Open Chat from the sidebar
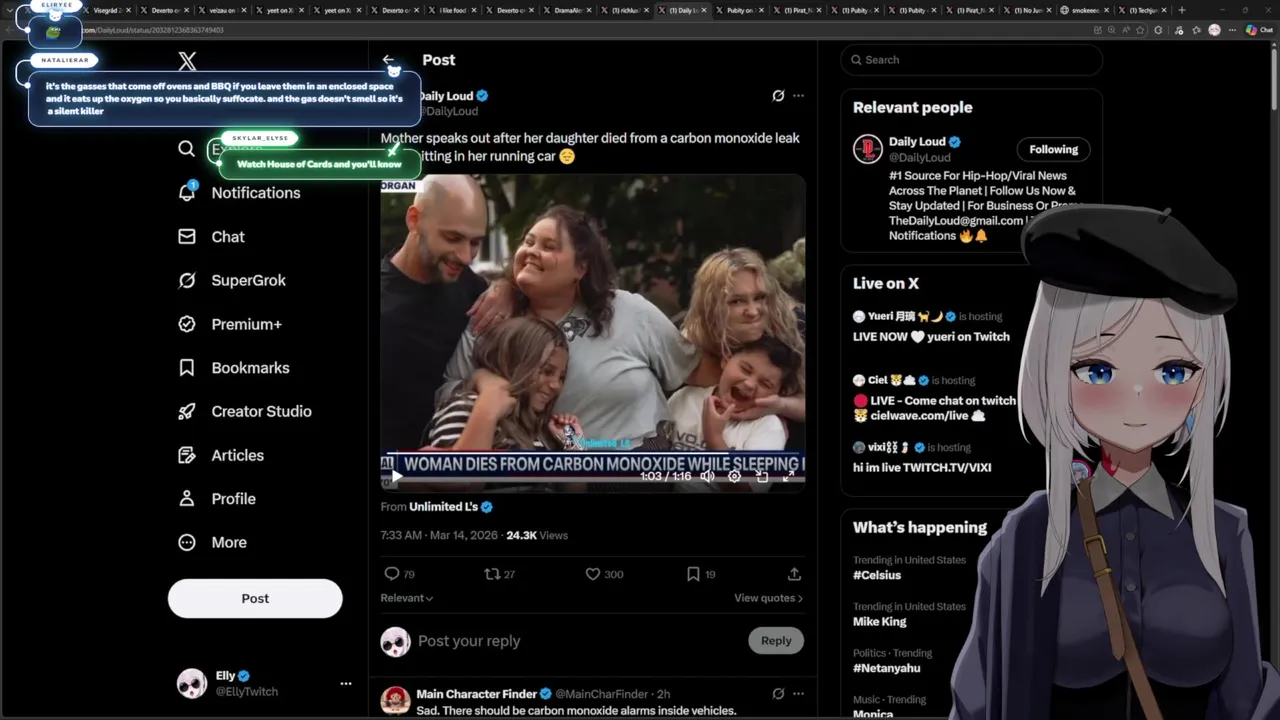This screenshot has width=1280, height=720. pyautogui.click(x=228, y=237)
